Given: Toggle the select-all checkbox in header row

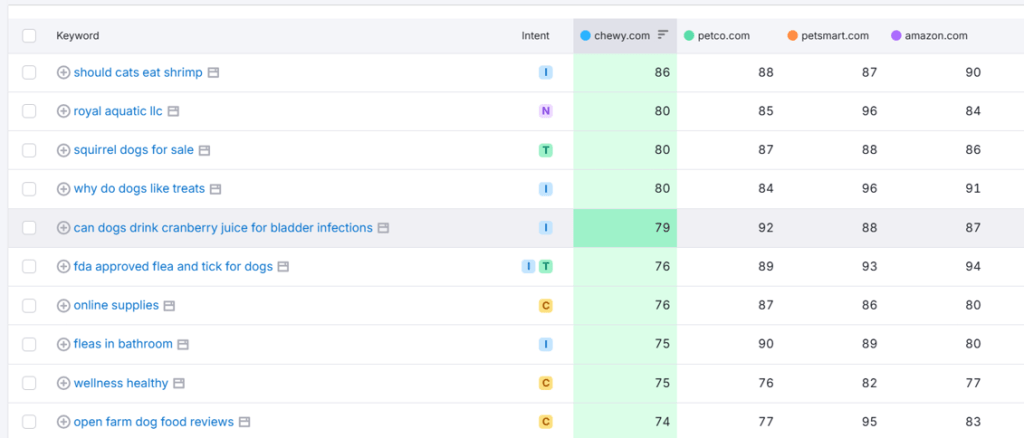Looking at the screenshot, I should point(29,36).
